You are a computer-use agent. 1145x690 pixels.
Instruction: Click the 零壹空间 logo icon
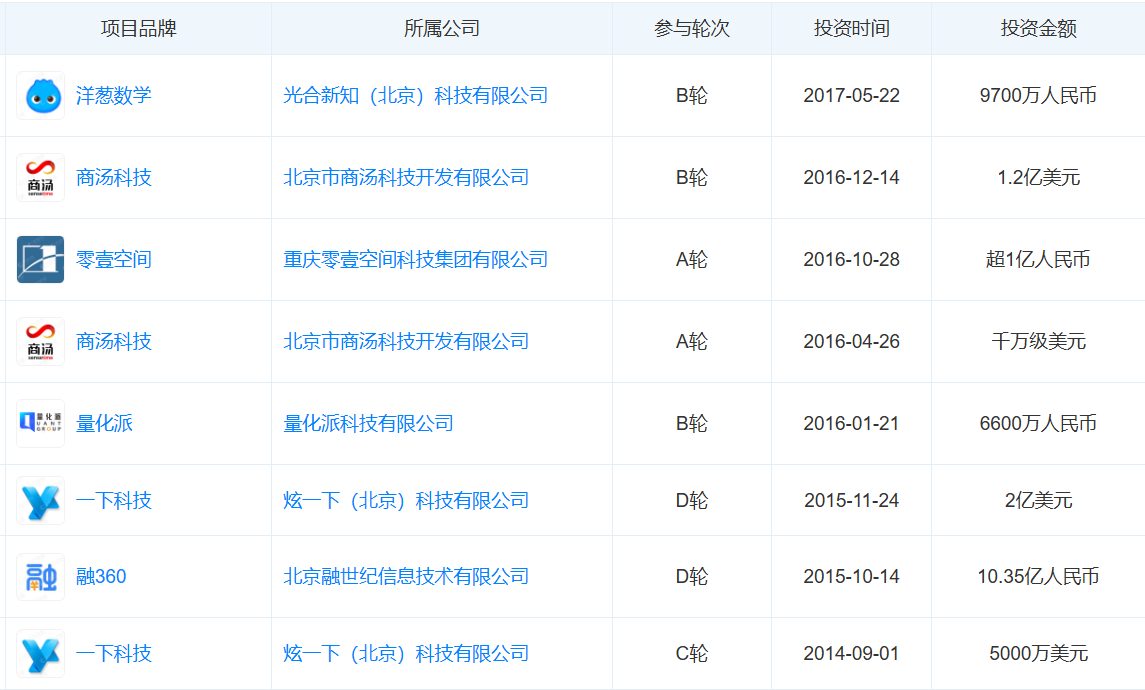click(40, 259)
